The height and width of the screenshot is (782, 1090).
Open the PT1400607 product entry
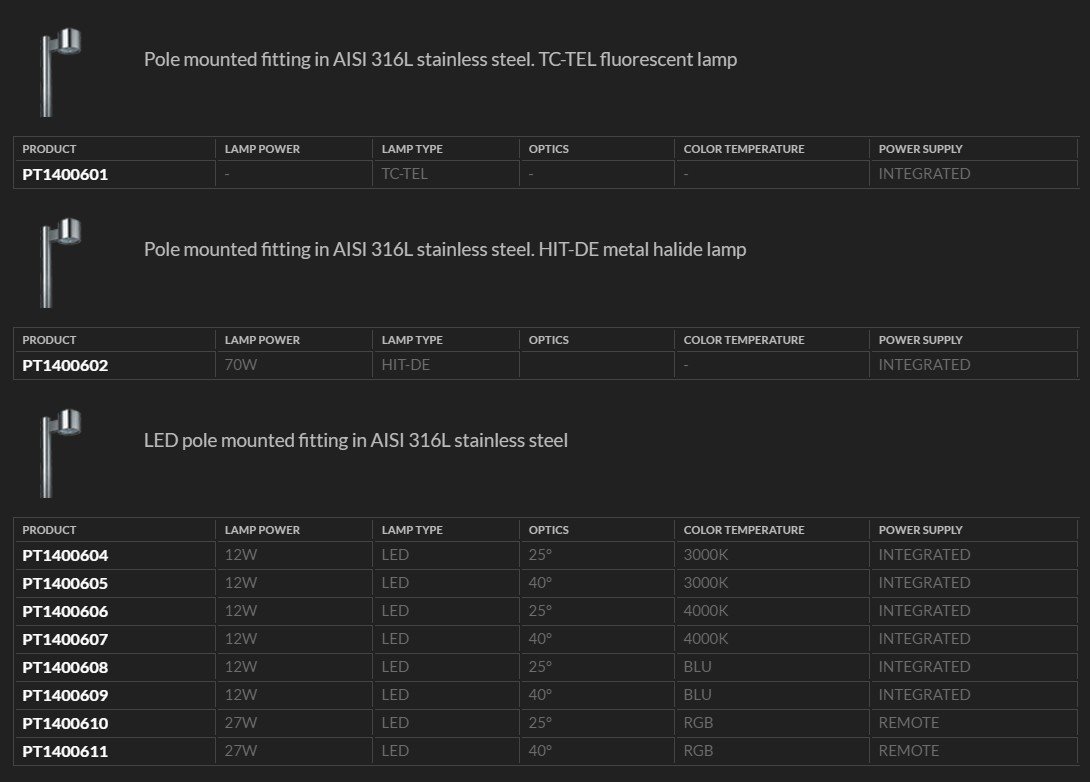65,639
